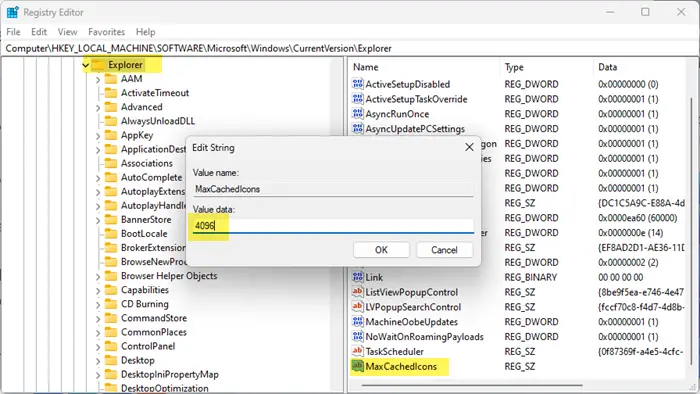Cancel the Edit String dialog
The image size is (700, 394).
[444, 250]
